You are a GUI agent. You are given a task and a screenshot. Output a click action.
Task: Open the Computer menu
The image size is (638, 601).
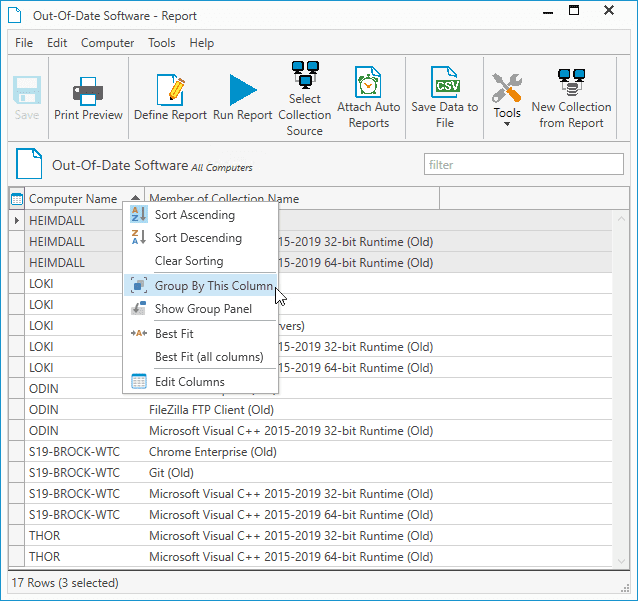coord(107,43)
